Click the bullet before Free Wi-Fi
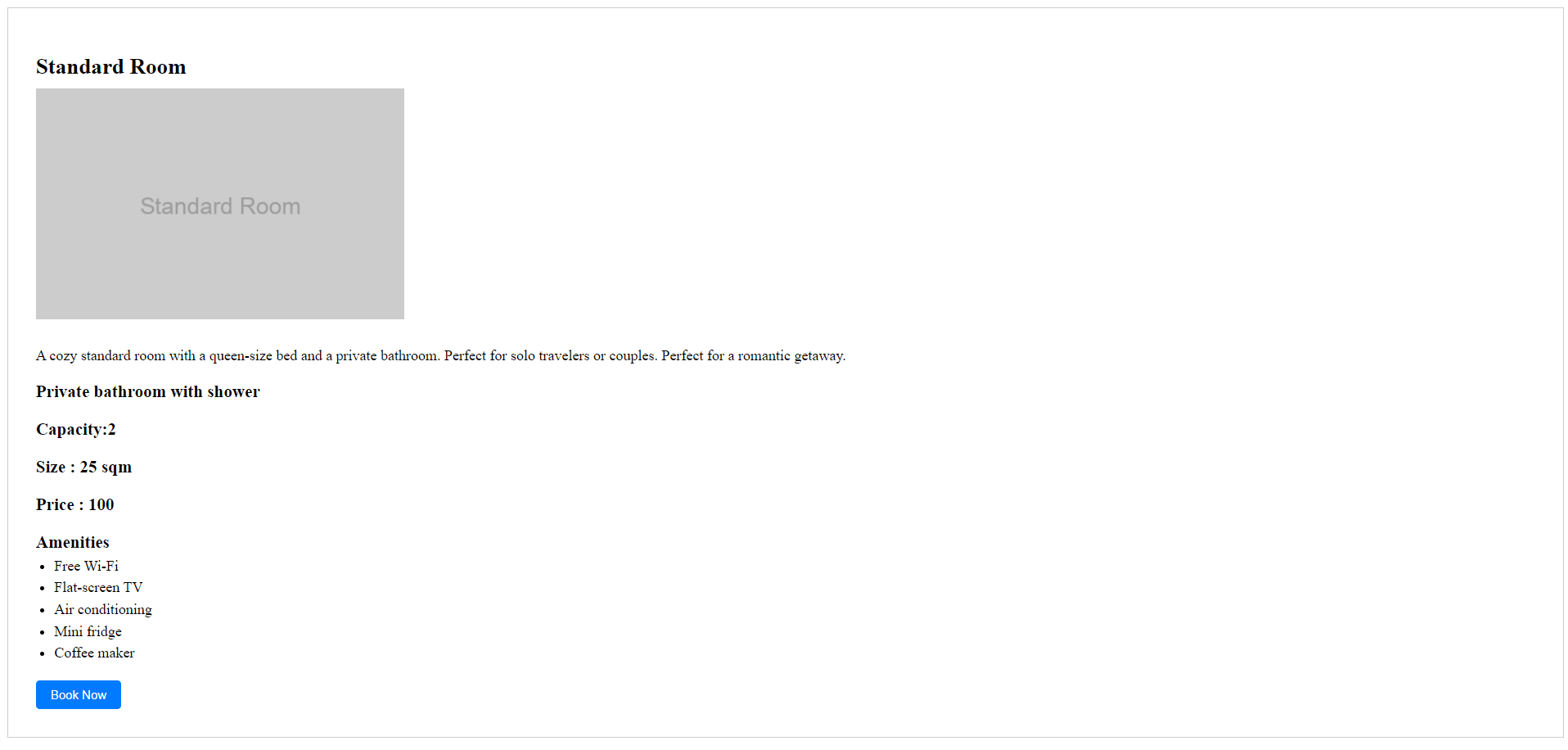 [42, 567]
